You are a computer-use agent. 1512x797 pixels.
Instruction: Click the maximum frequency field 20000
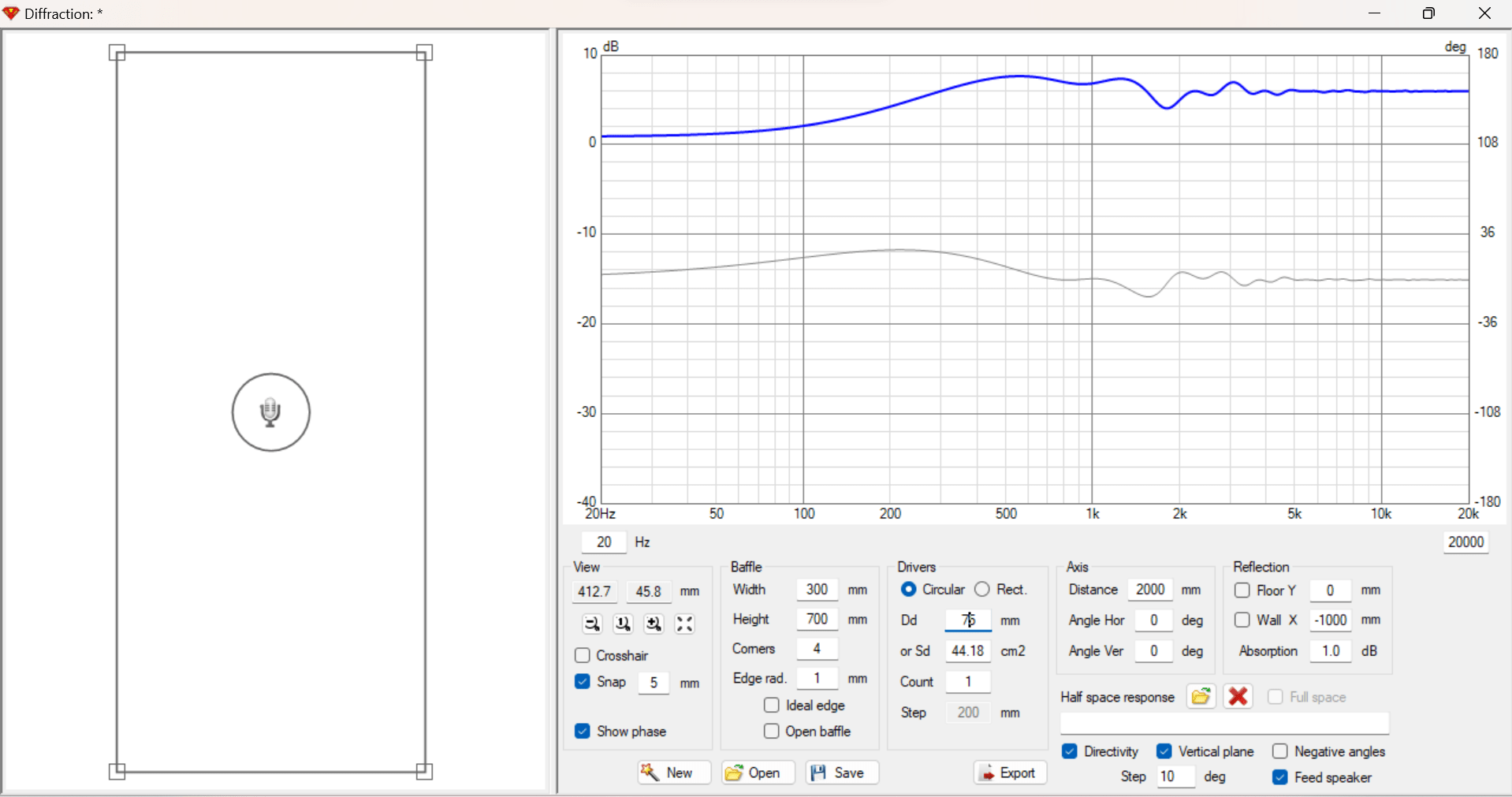[1466, 542]
